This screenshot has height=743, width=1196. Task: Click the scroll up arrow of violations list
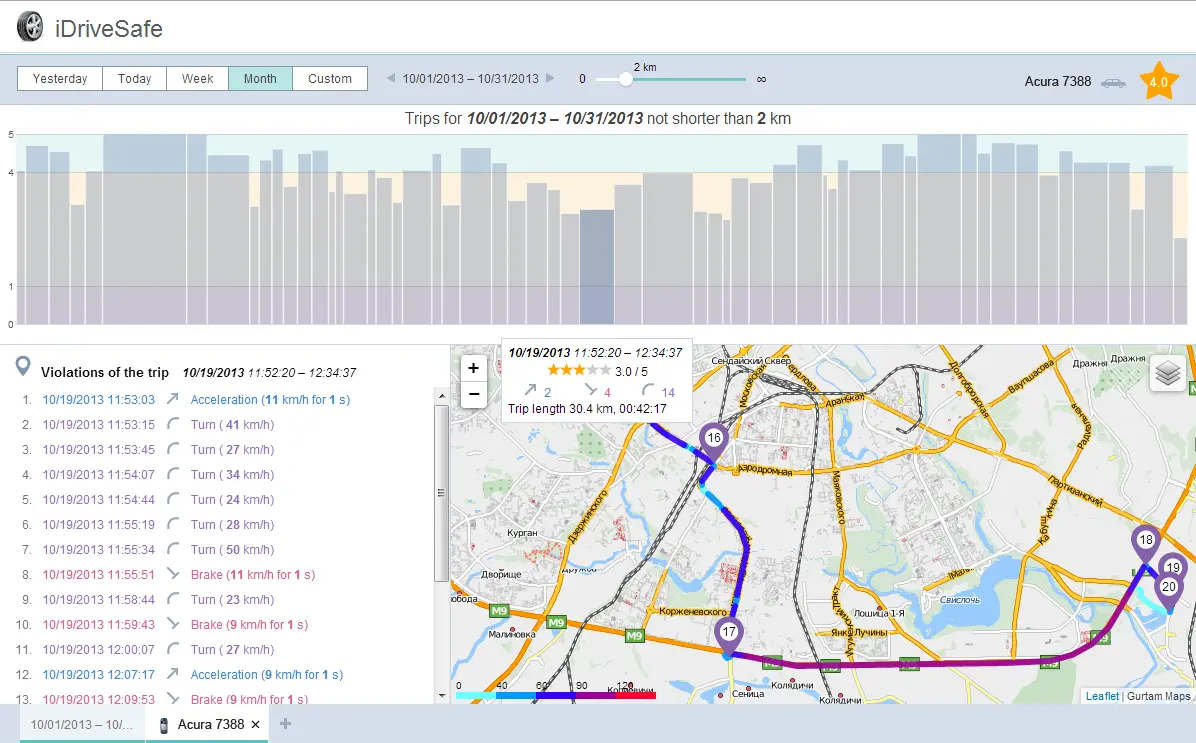pos(442,397)
